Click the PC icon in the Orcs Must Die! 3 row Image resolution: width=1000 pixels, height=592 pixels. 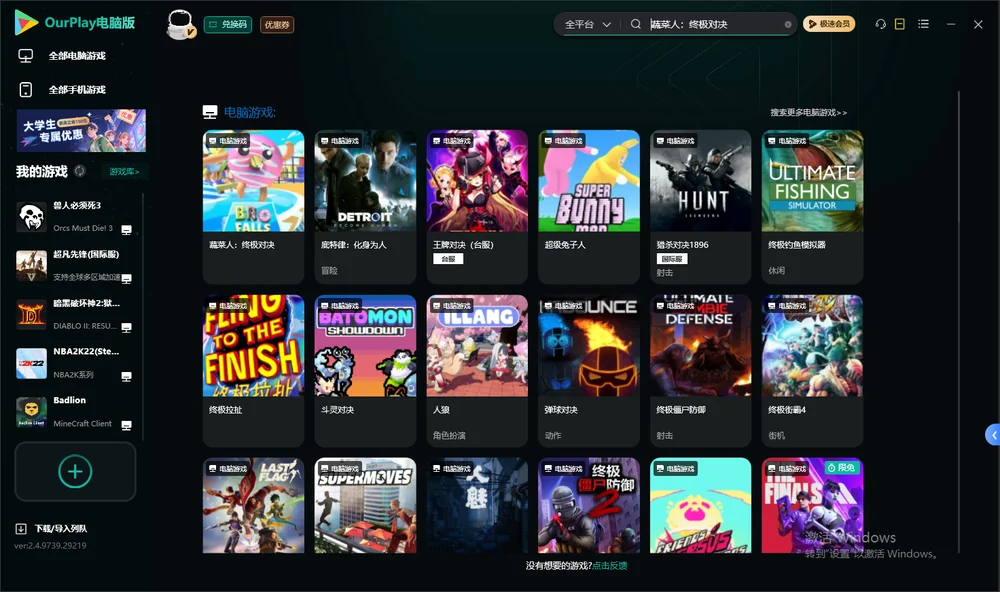[x=126, y=230]
